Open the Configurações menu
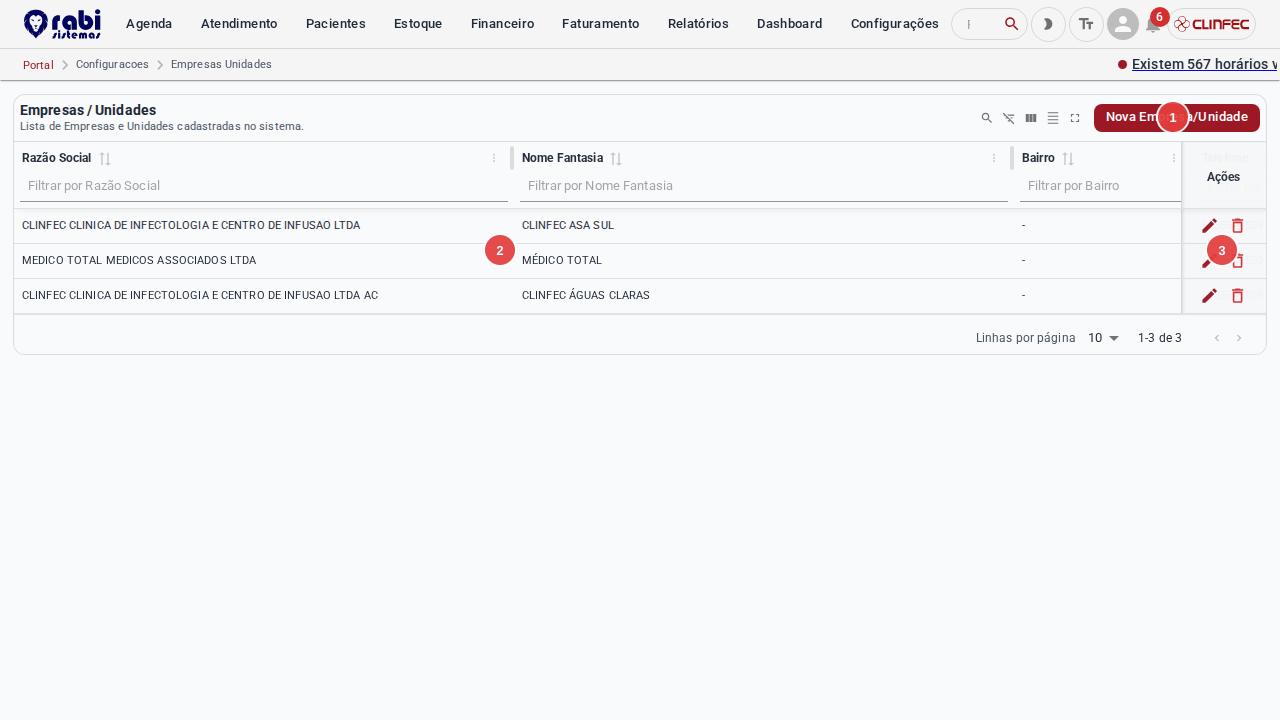The width and height of the screenshot is (1280, 720). [895, 24]
